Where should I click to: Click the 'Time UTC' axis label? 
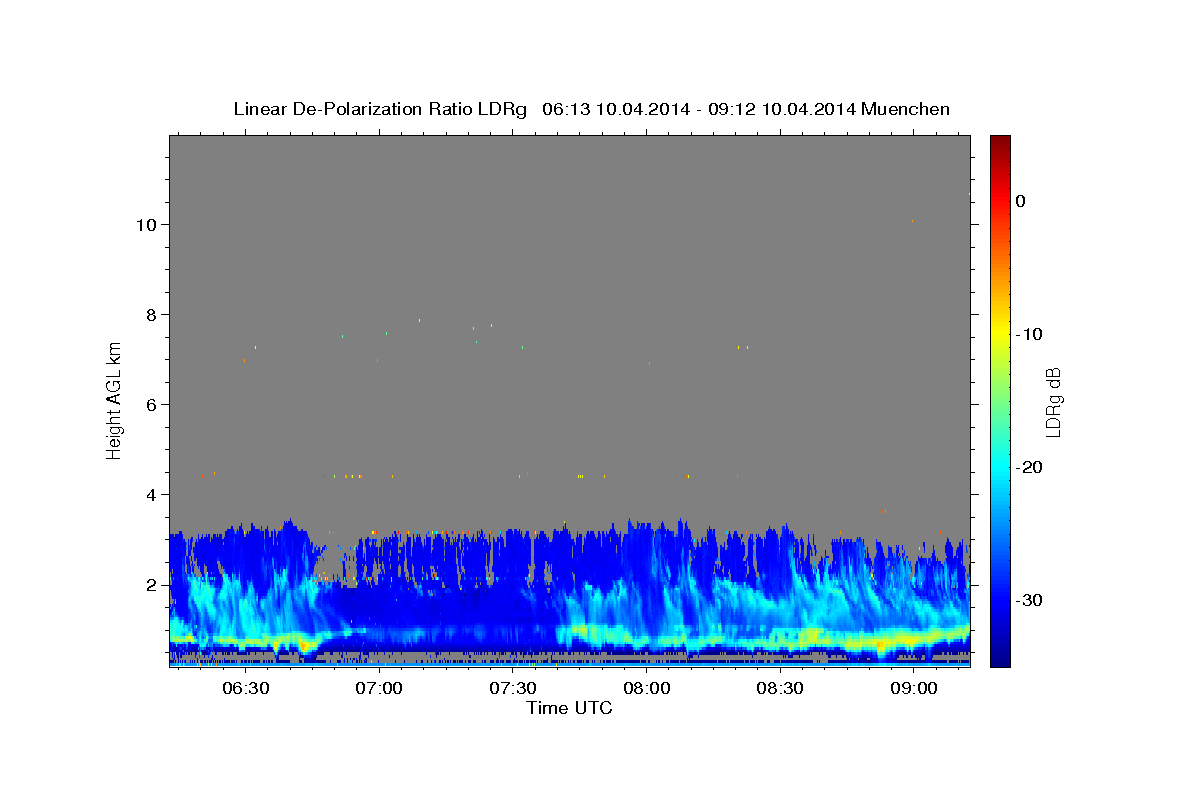coord(569,708)
